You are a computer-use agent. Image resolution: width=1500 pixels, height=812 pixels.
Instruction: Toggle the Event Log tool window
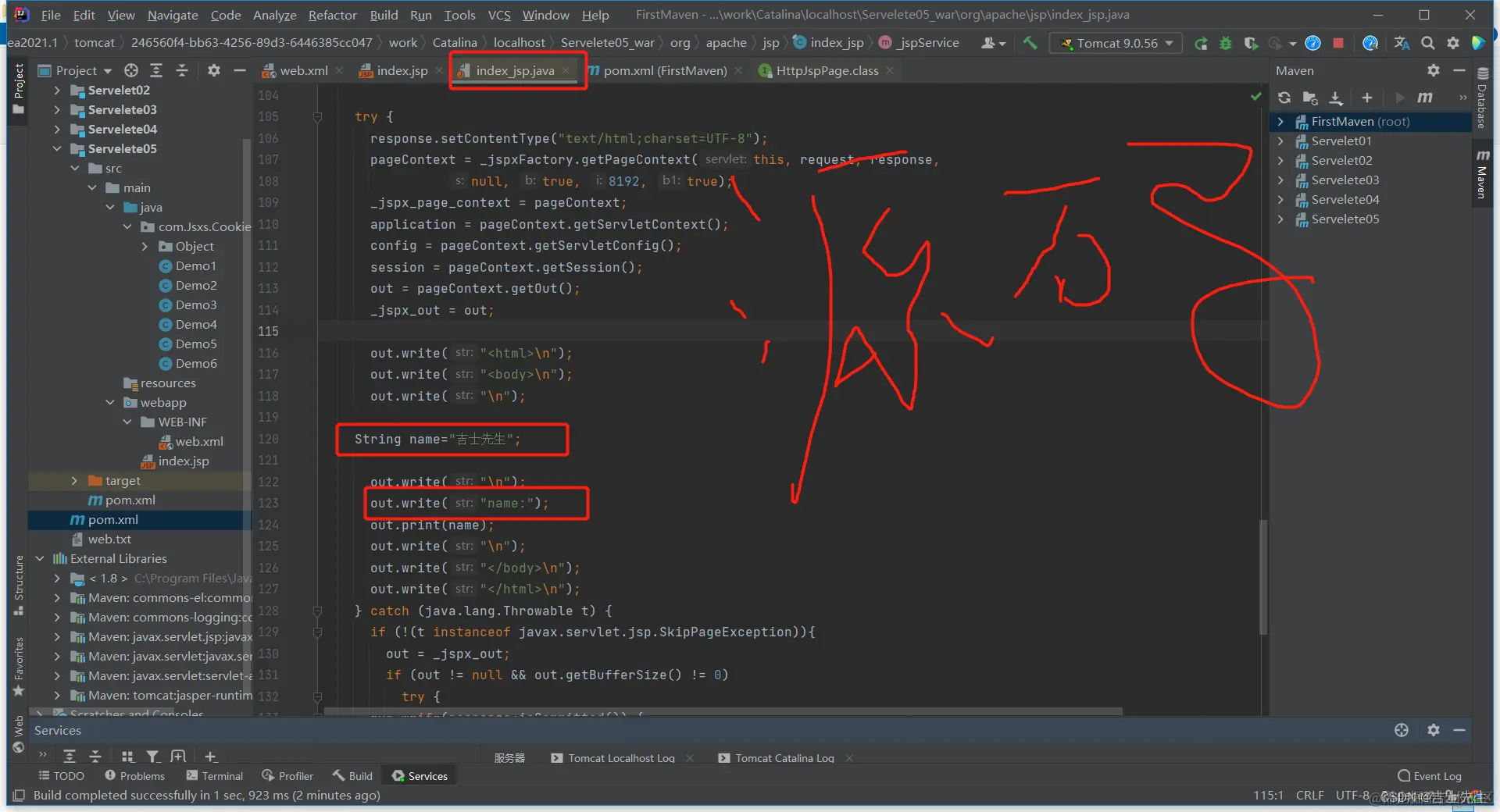[1430, 776]
